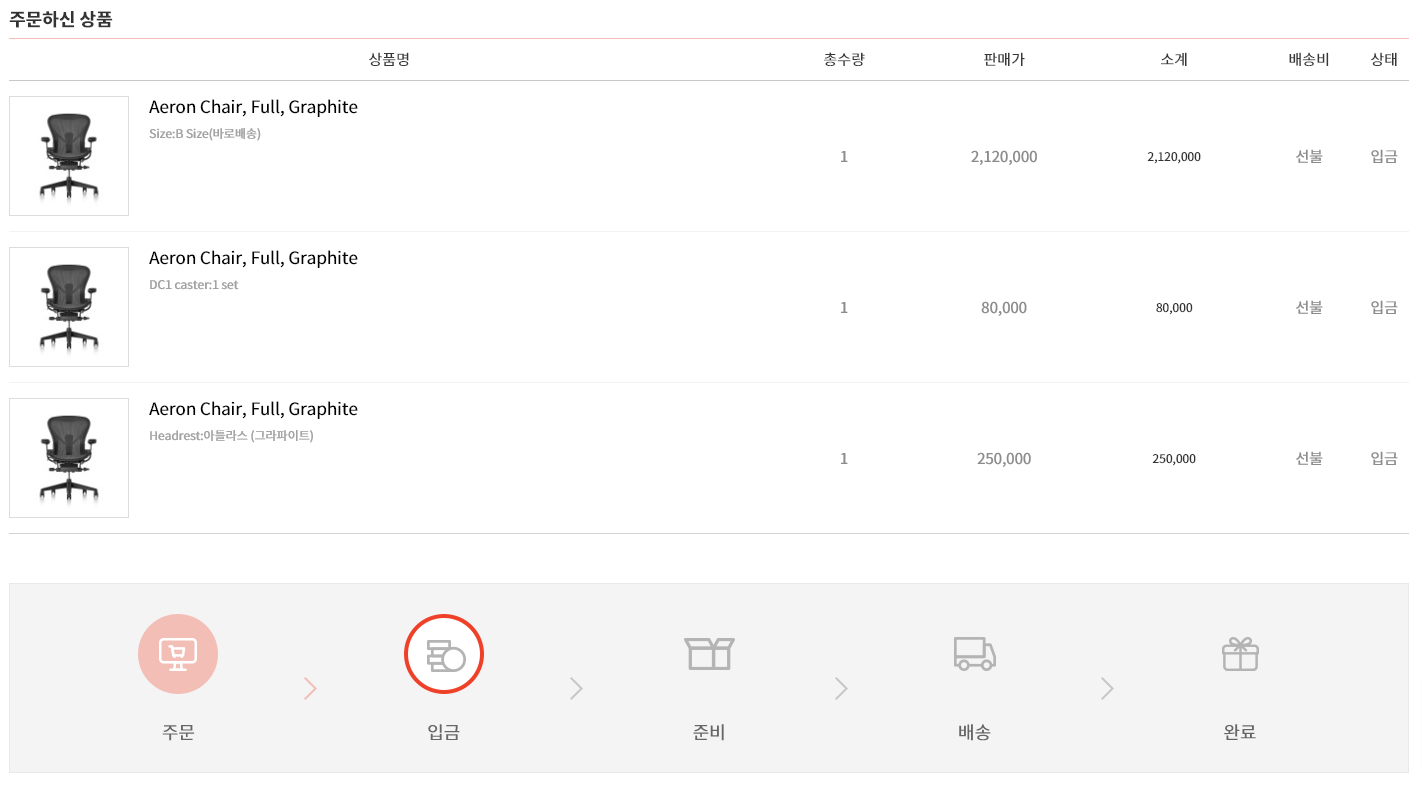The width and height of the screenshot is (1422, 786).
Task: Click the 주문하신 상품 section heading
Action: coord(61,19)
